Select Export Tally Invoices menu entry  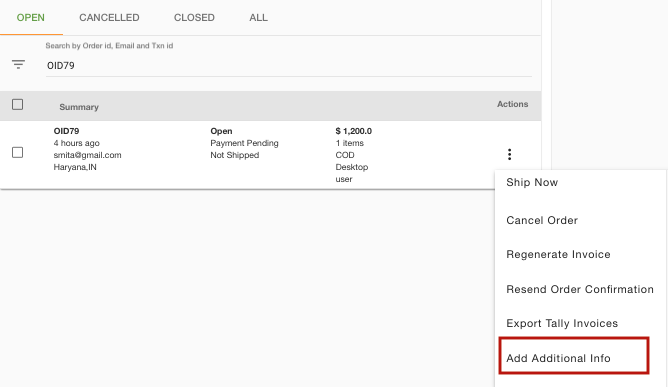click(562, 323)
